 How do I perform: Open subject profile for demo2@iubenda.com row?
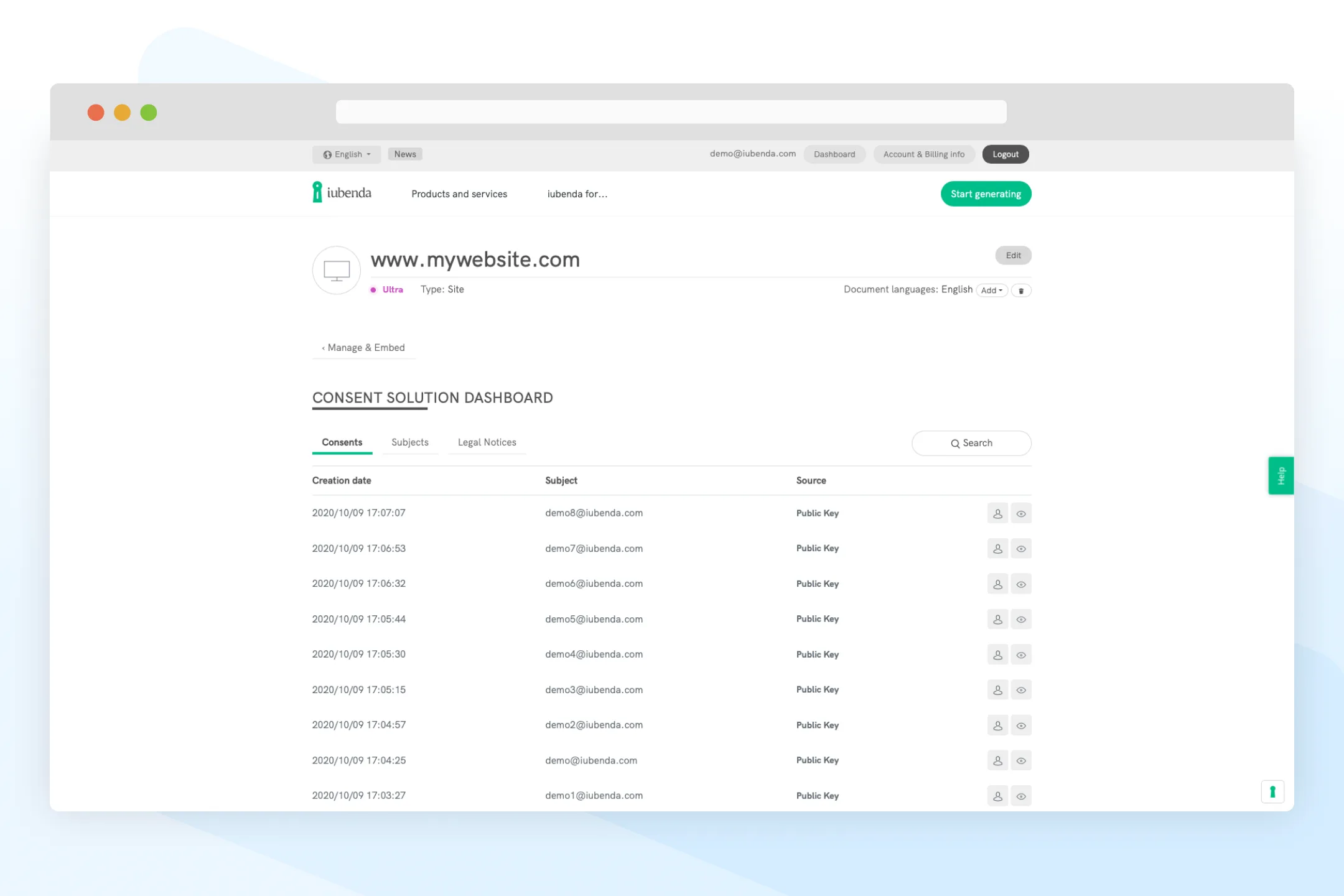click(x=997, y=726)
